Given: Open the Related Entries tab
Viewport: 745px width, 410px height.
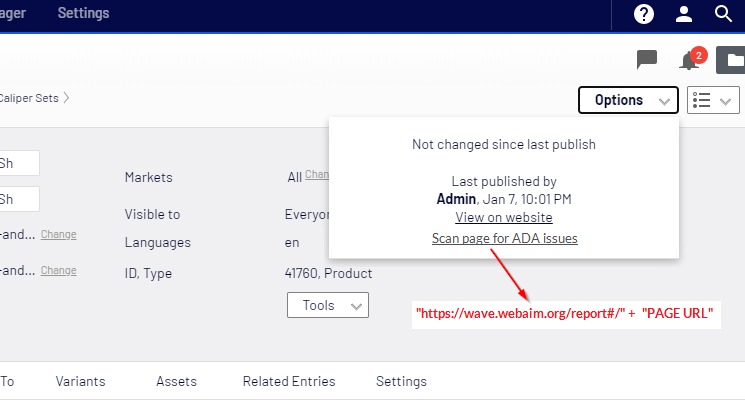Looking at the screenshot, I should pos(289,381).
